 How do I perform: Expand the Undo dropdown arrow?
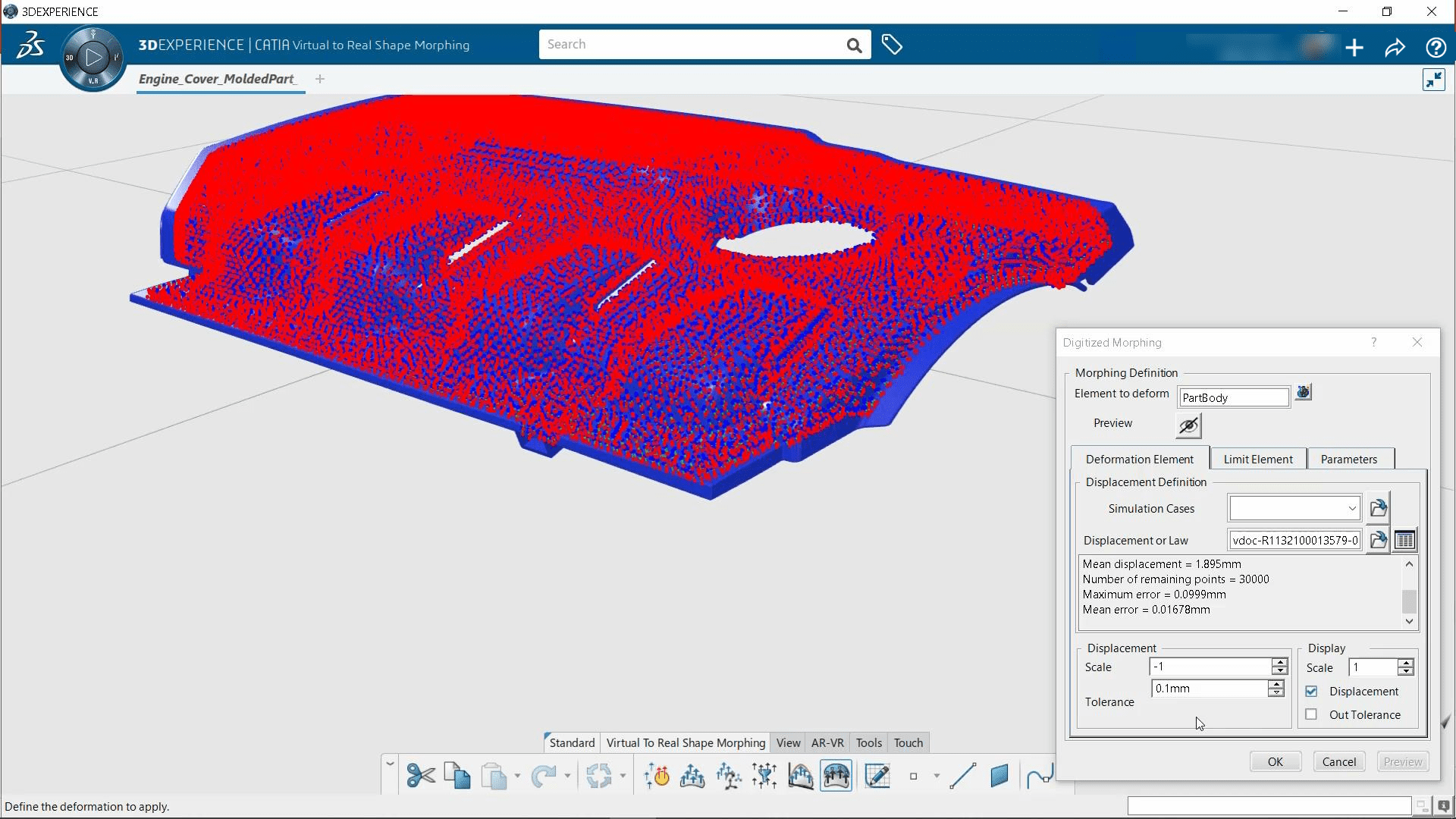[567, 776]
